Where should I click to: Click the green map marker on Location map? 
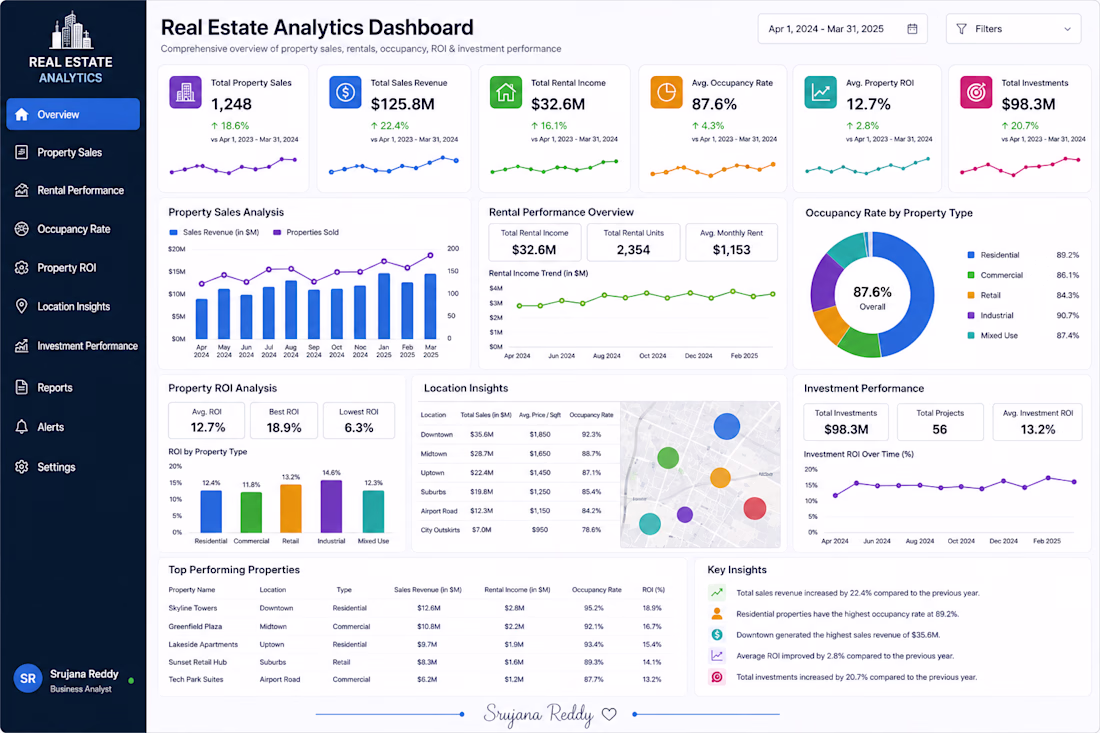coord(668,458)
